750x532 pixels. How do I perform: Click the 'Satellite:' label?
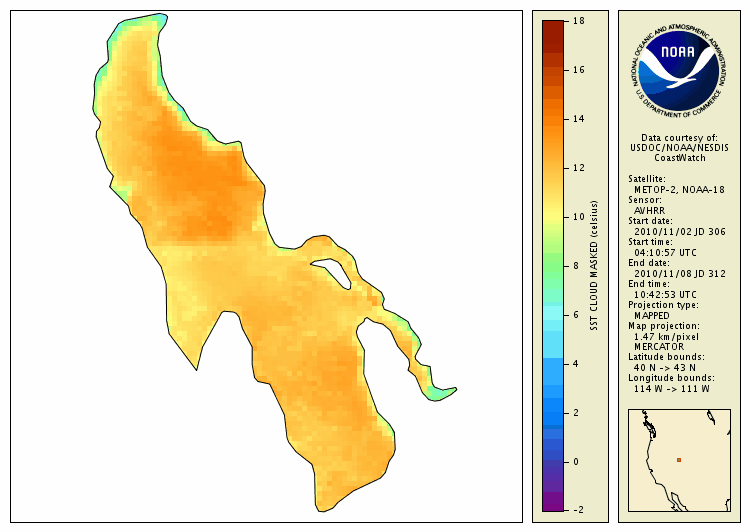pos(647,179)
